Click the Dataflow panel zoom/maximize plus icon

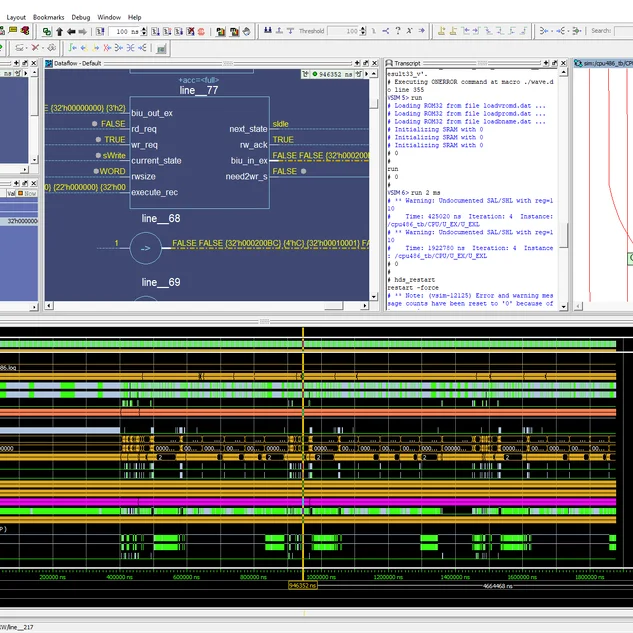click(x=357, y=63)
